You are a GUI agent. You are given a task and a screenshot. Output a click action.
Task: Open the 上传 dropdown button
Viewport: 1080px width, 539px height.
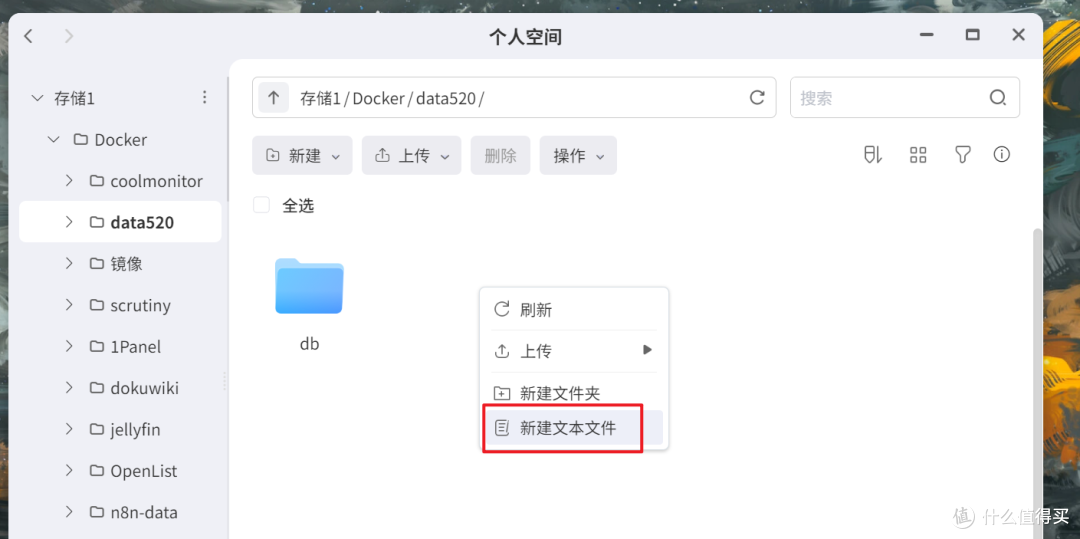coord(412,156)
